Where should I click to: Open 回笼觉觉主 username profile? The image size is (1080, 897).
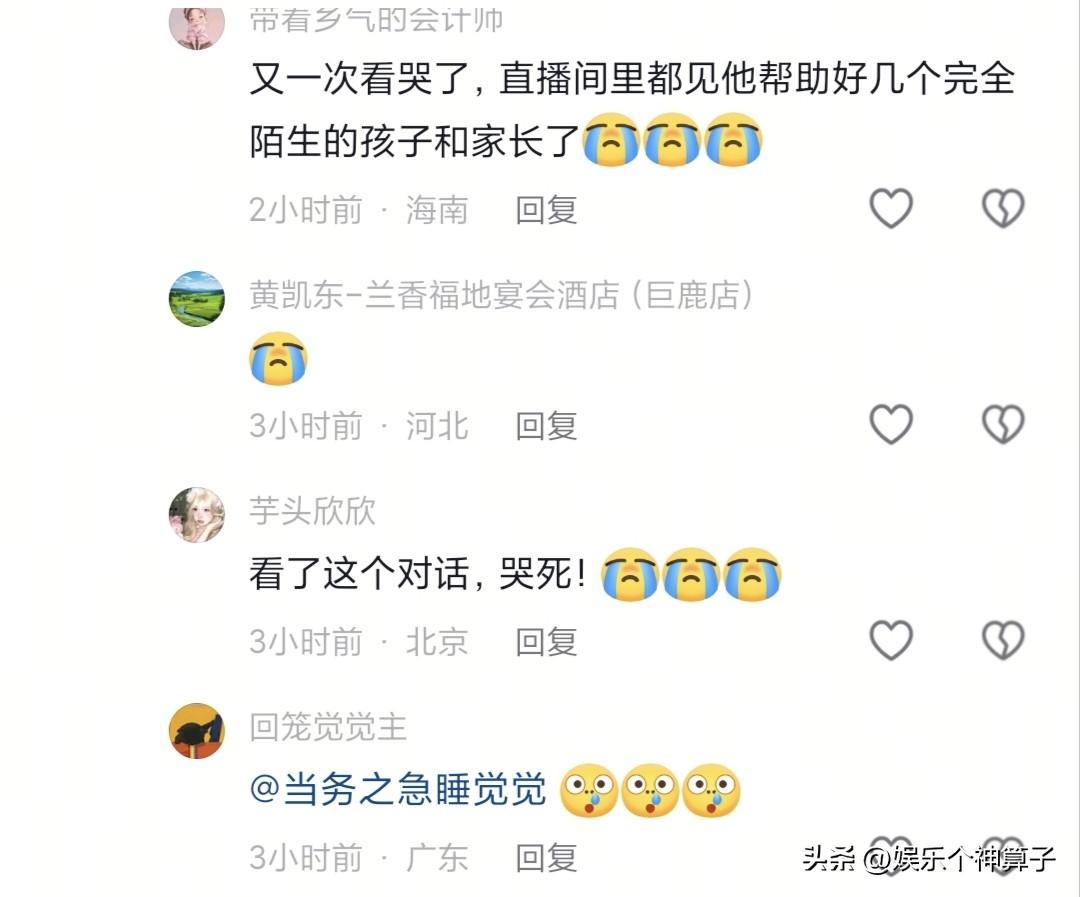click(x=328, y=727)
